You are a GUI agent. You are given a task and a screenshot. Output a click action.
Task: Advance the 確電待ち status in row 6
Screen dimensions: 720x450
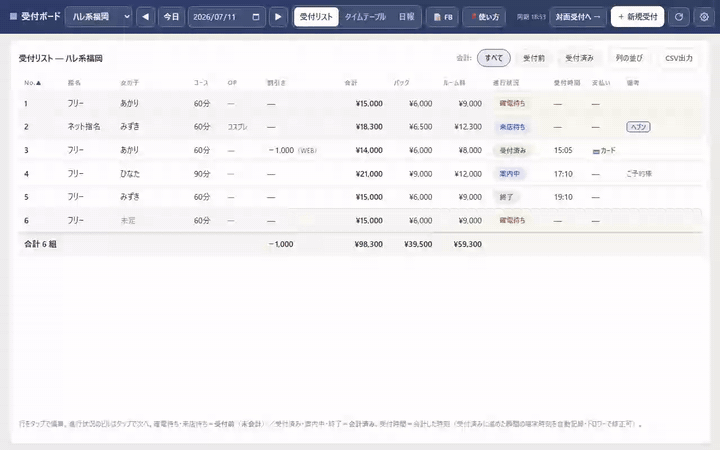512,220
